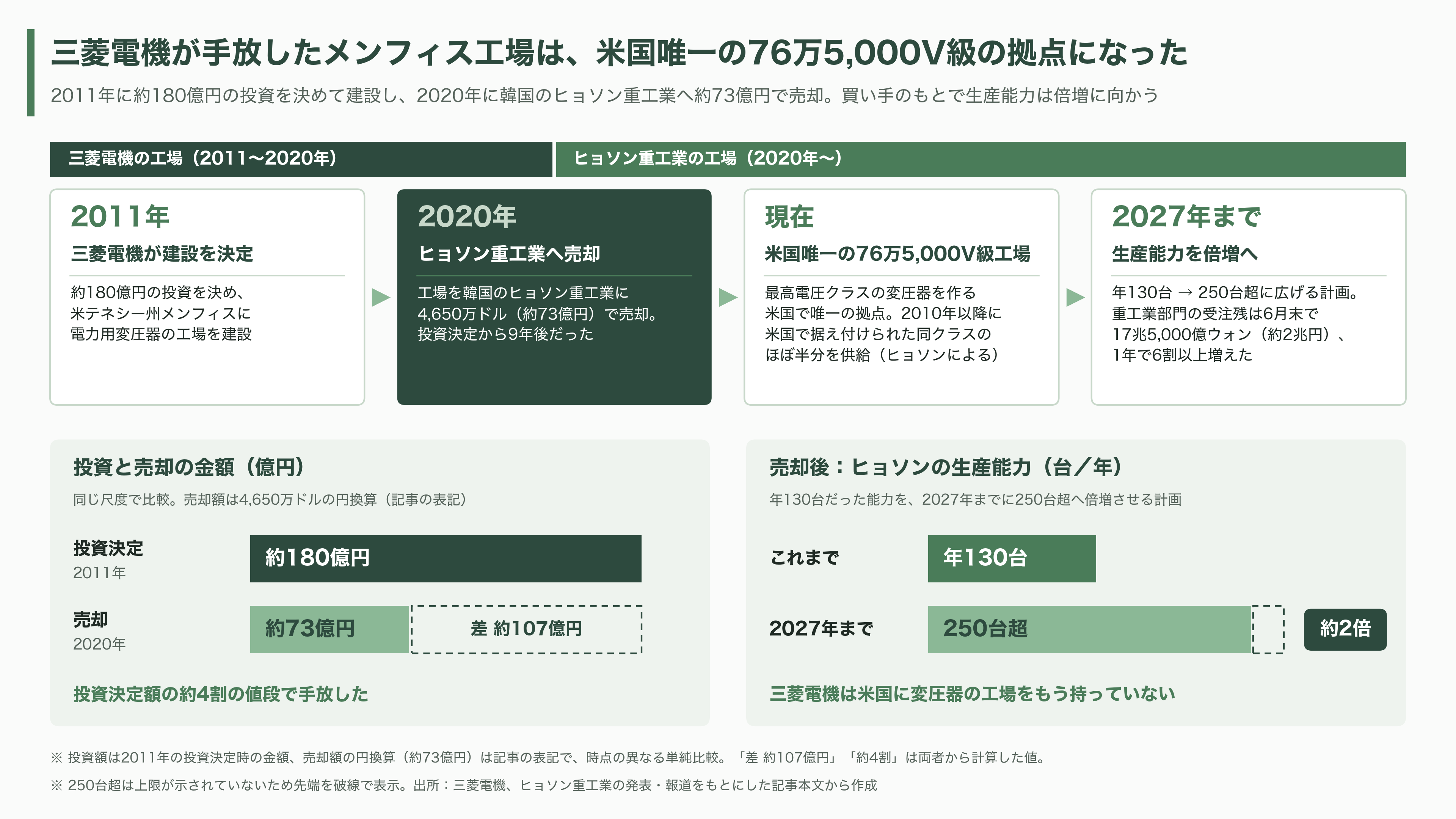Select the chart title 投資と売却の金額（億円）

point(190,467)
